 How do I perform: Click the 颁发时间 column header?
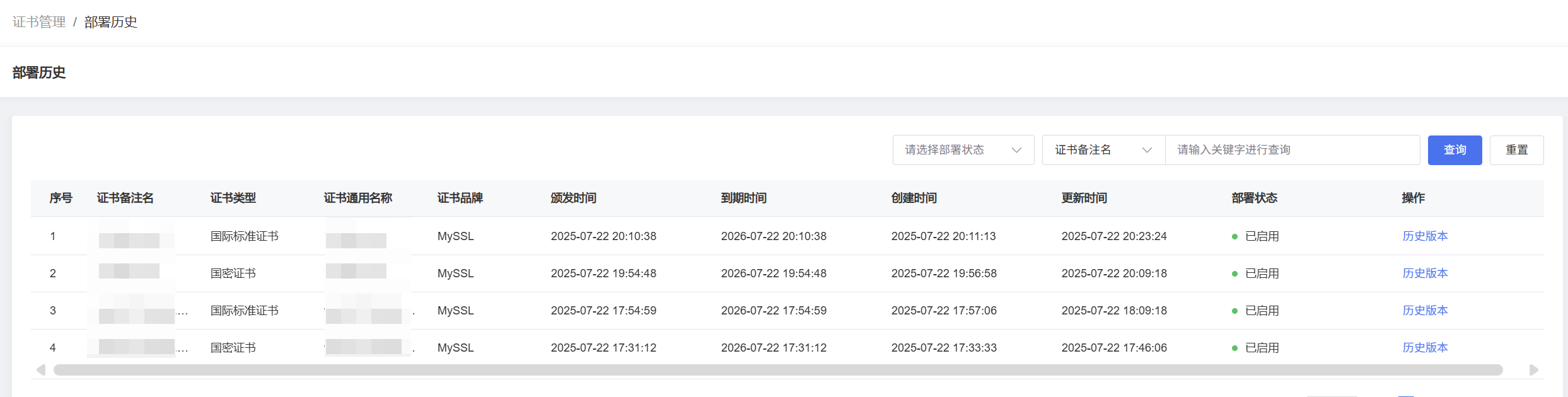(x=574, y=198)
